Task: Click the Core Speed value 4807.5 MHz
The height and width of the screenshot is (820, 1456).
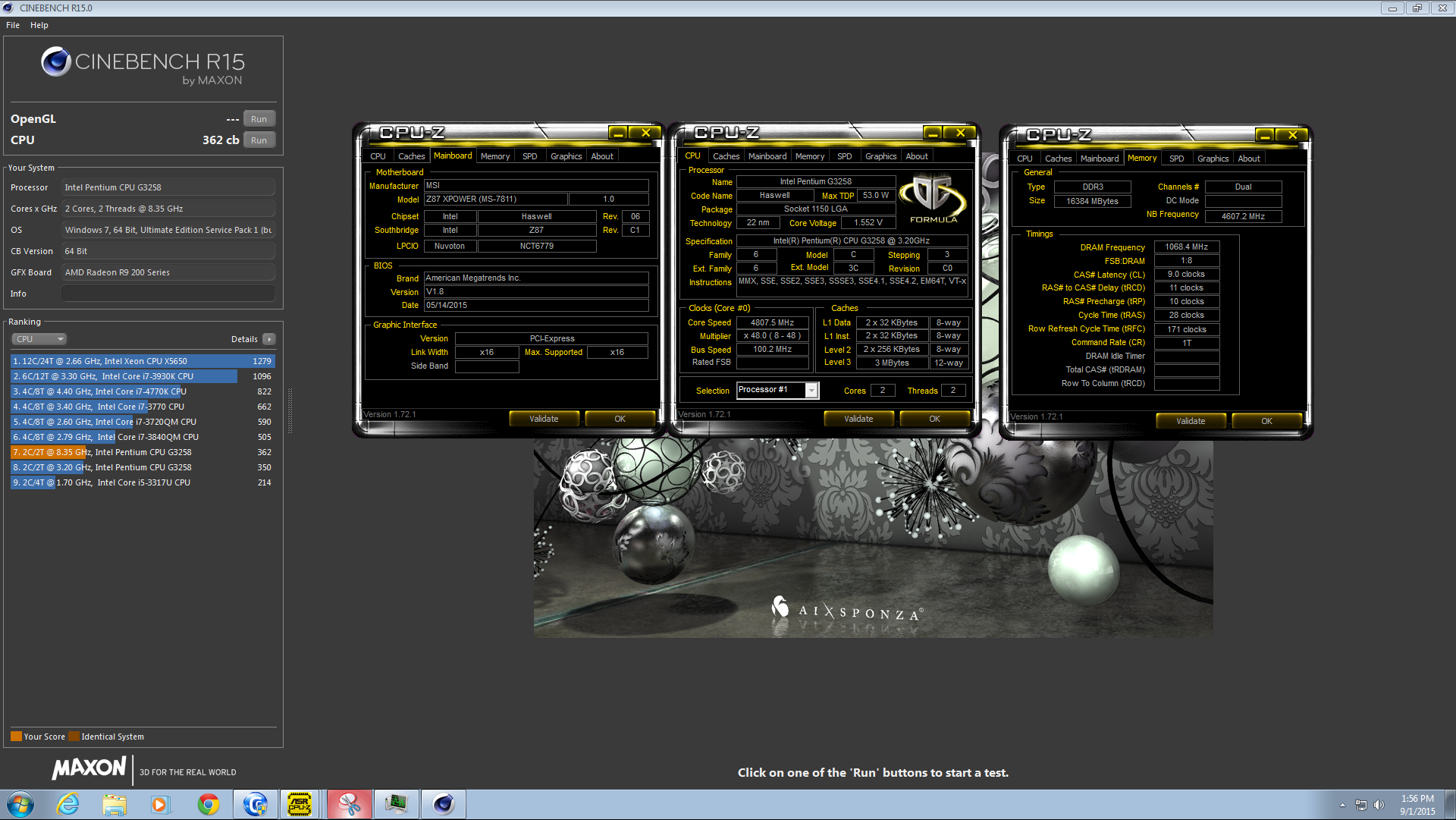Action: [772, 322]
